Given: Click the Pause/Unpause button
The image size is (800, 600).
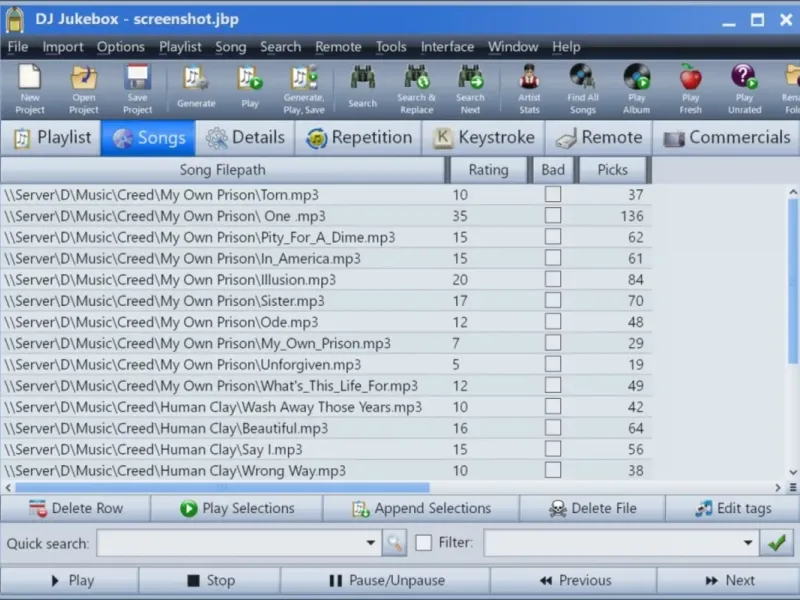Looking at the screenshot, I should point(385,581).
